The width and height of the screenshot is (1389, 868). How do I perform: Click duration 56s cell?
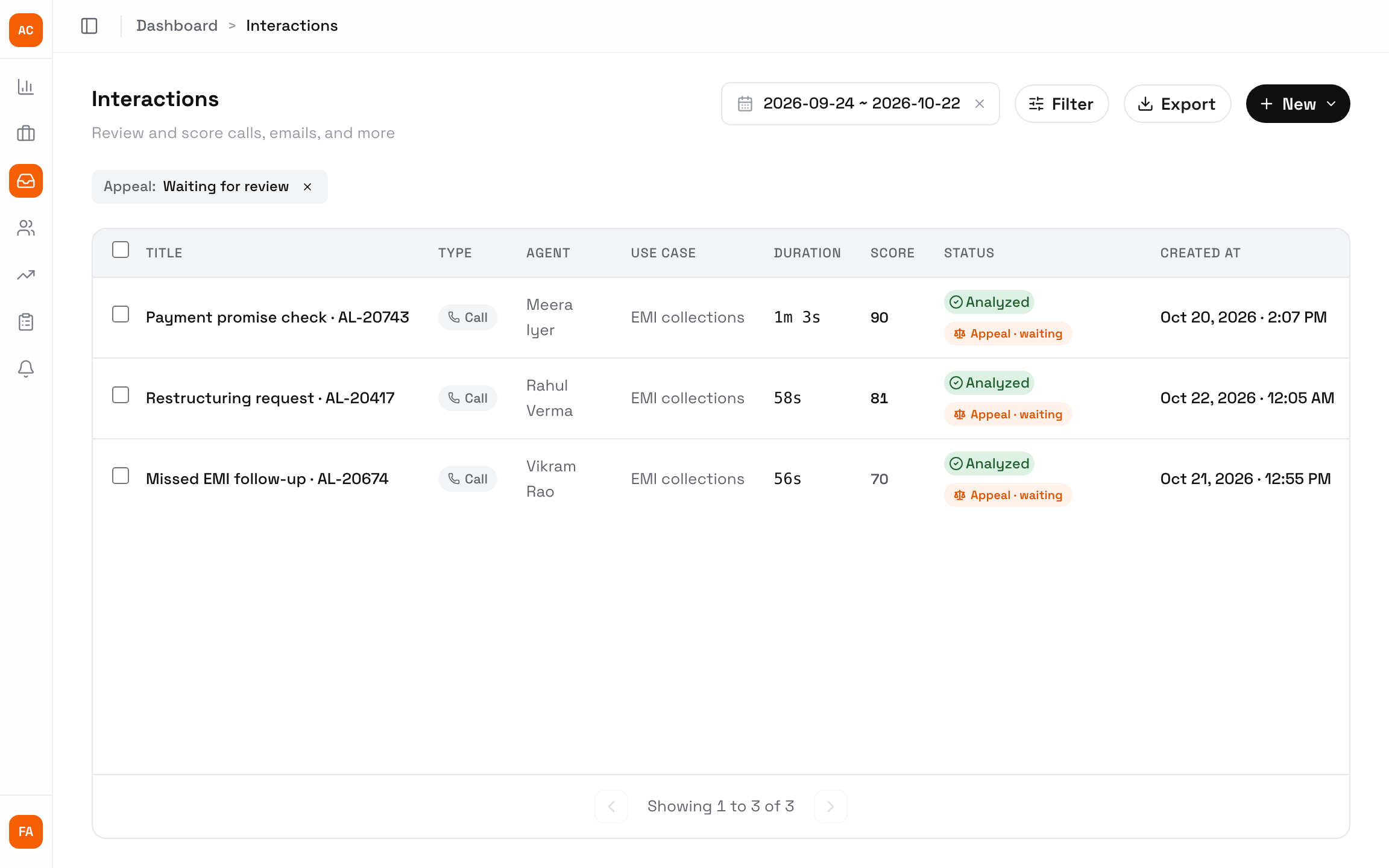click(x=787, y=479)
